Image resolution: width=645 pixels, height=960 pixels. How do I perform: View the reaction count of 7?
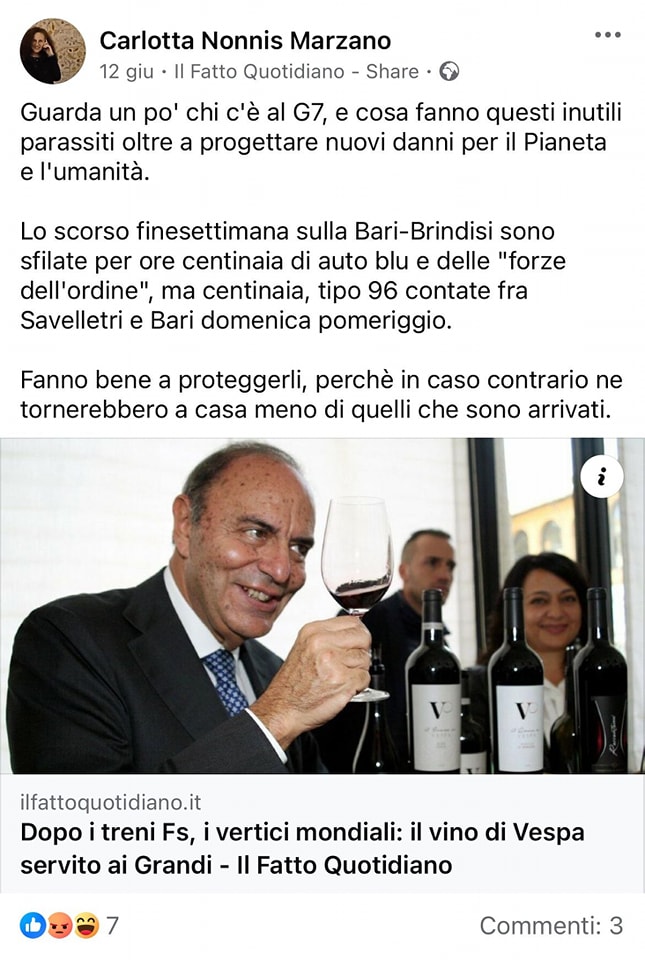click(111, 926)
